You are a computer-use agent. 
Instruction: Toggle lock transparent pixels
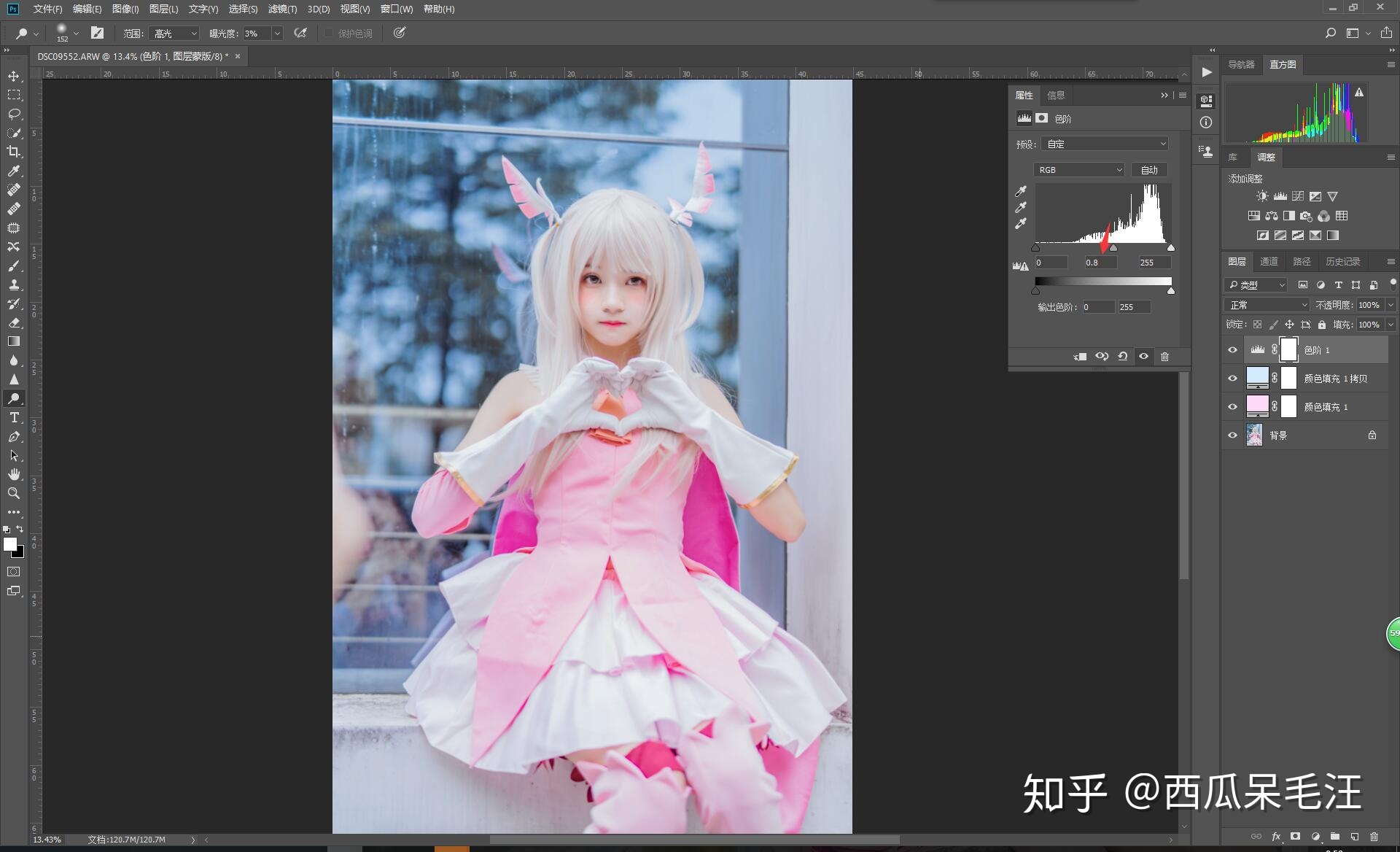tap(1257, 325)
